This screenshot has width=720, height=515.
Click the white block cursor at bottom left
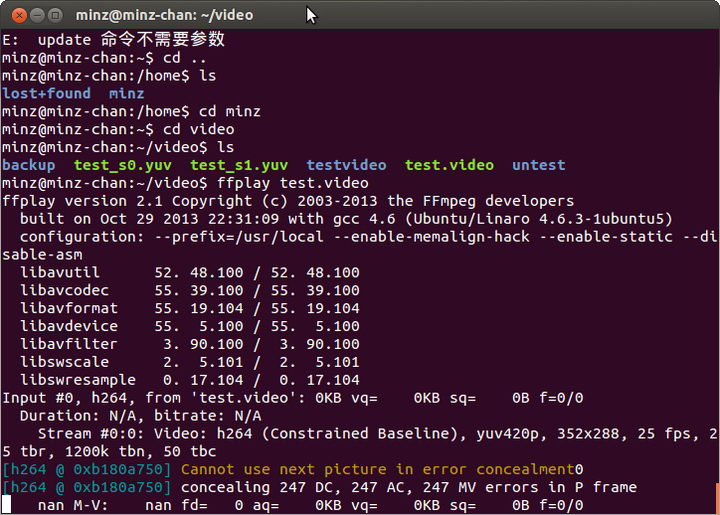6,504
